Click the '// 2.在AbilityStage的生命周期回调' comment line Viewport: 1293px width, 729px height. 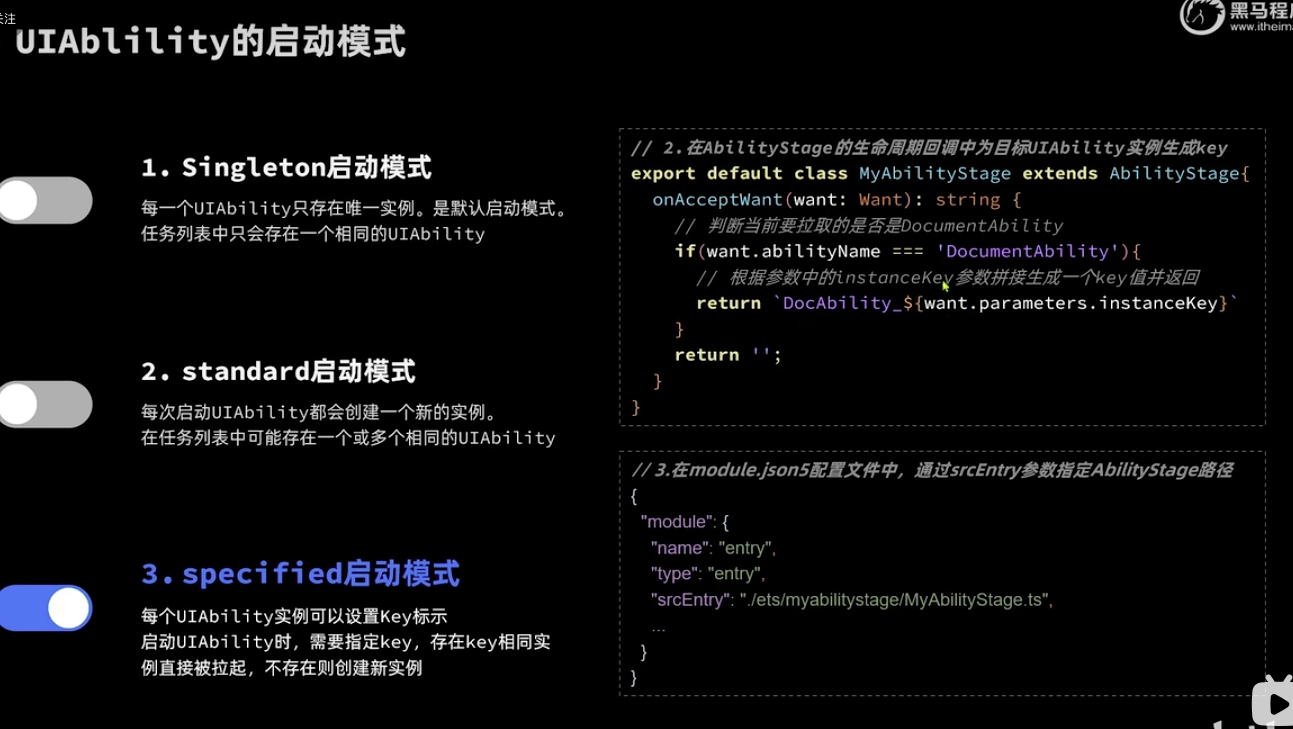[929, 148]
